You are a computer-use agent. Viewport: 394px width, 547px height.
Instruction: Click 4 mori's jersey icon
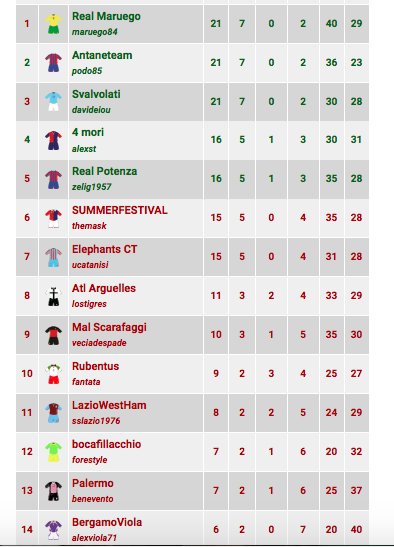tap(53, 140)
